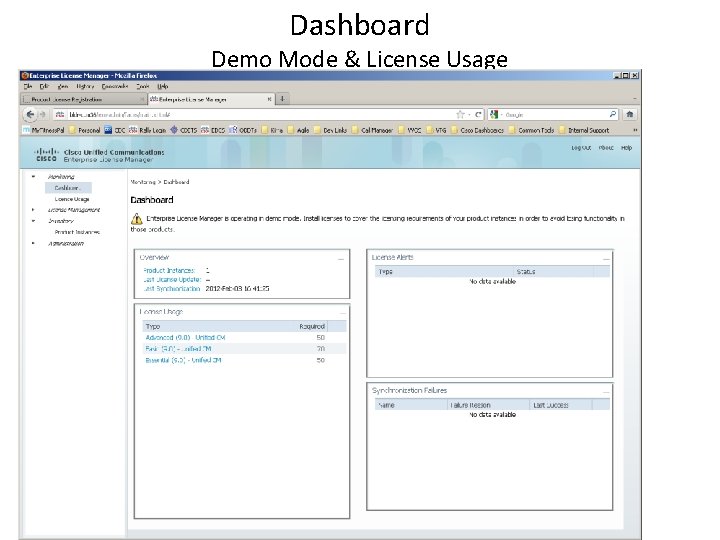This screenshot has width=720, height=540.
Task: Open the History menu
Action: (85, 86)
